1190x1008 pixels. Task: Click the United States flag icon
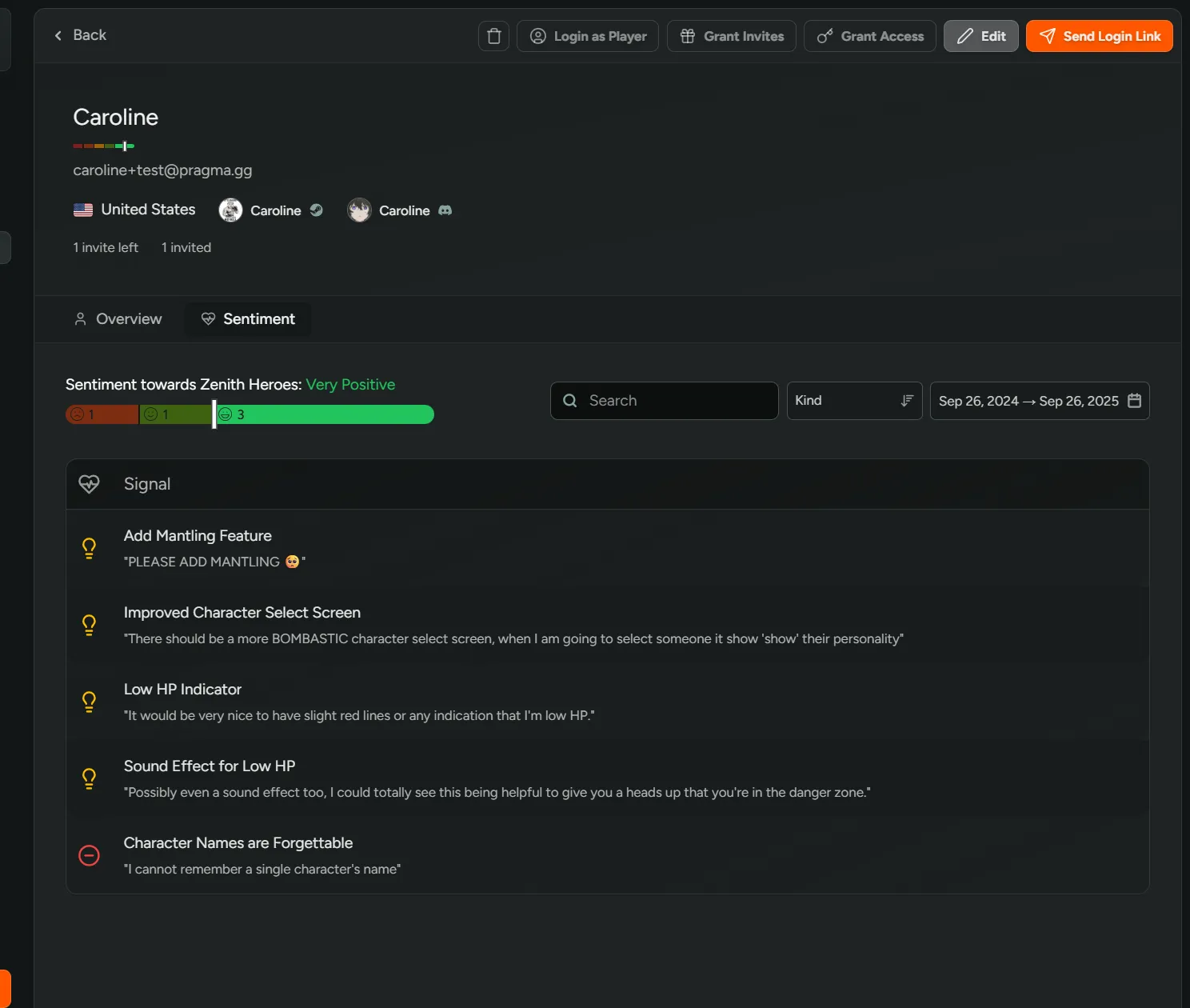pyautogui.click(x=83, y=209)
